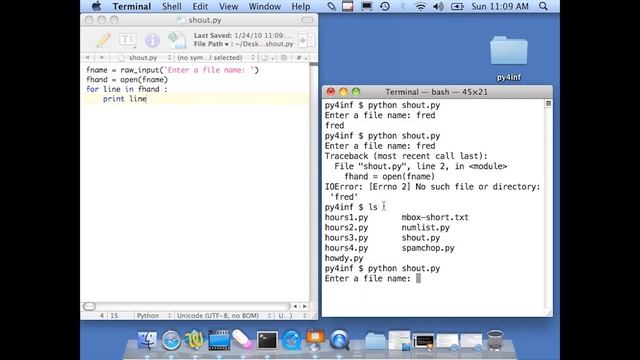Open Finder from the Dock
The image size is (640, 360).
pos(147,340)
